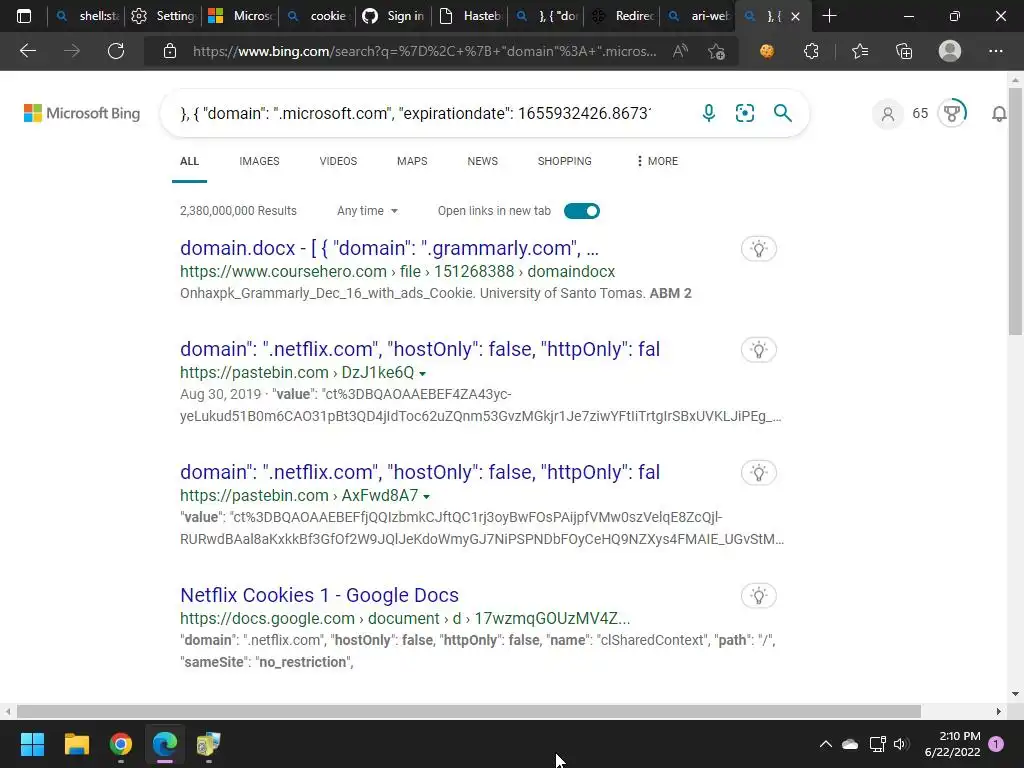Add this page to favorites star
1024x768 pixels.
[716, 51]
